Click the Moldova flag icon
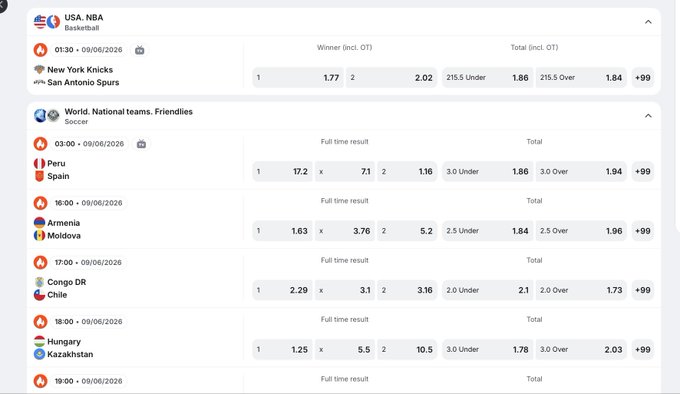 39,235
